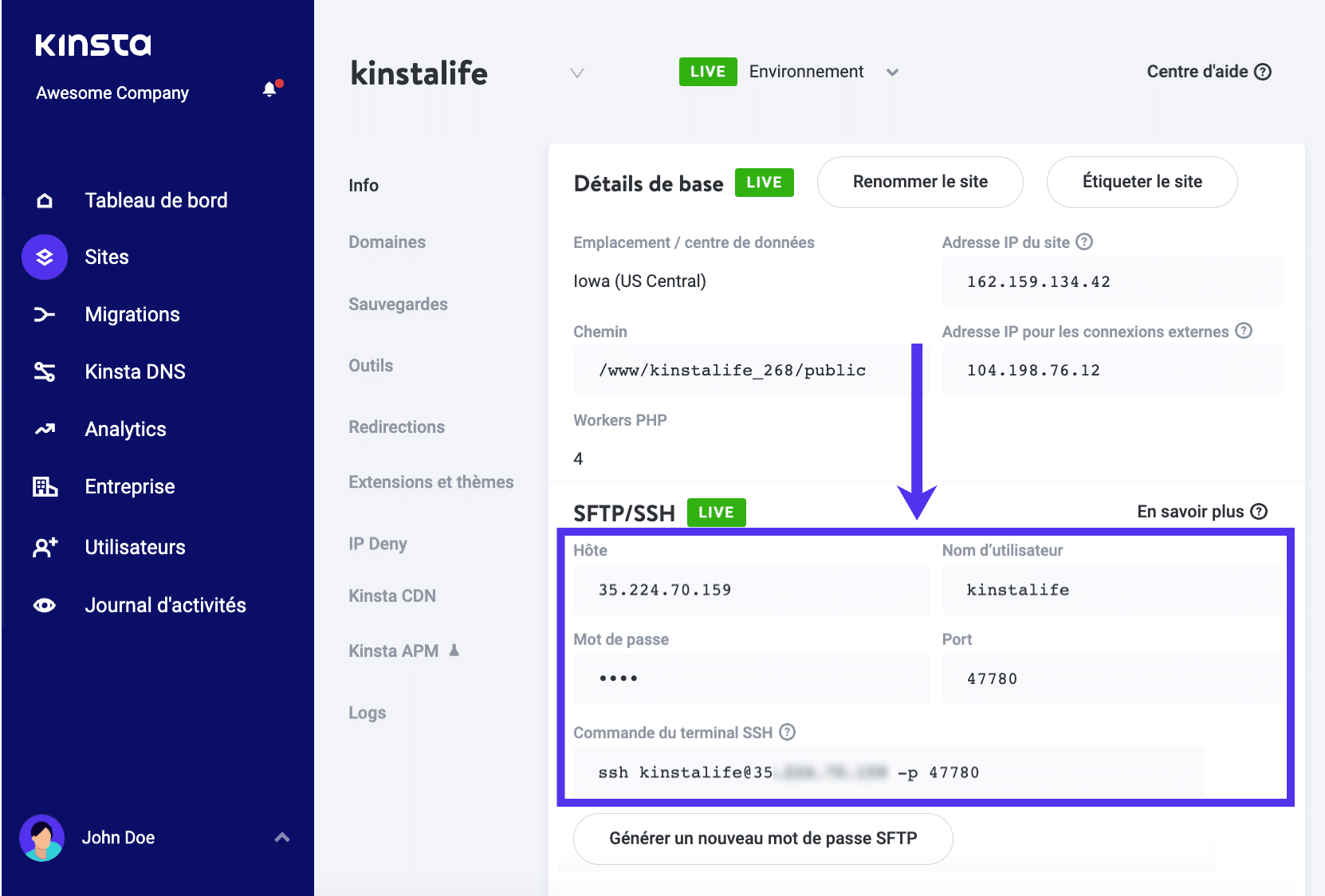The width and height of the screenshot is (1325, 896).
Task: Click the help icon beside Adresse IP du site
Action: tap(1084, 242)
